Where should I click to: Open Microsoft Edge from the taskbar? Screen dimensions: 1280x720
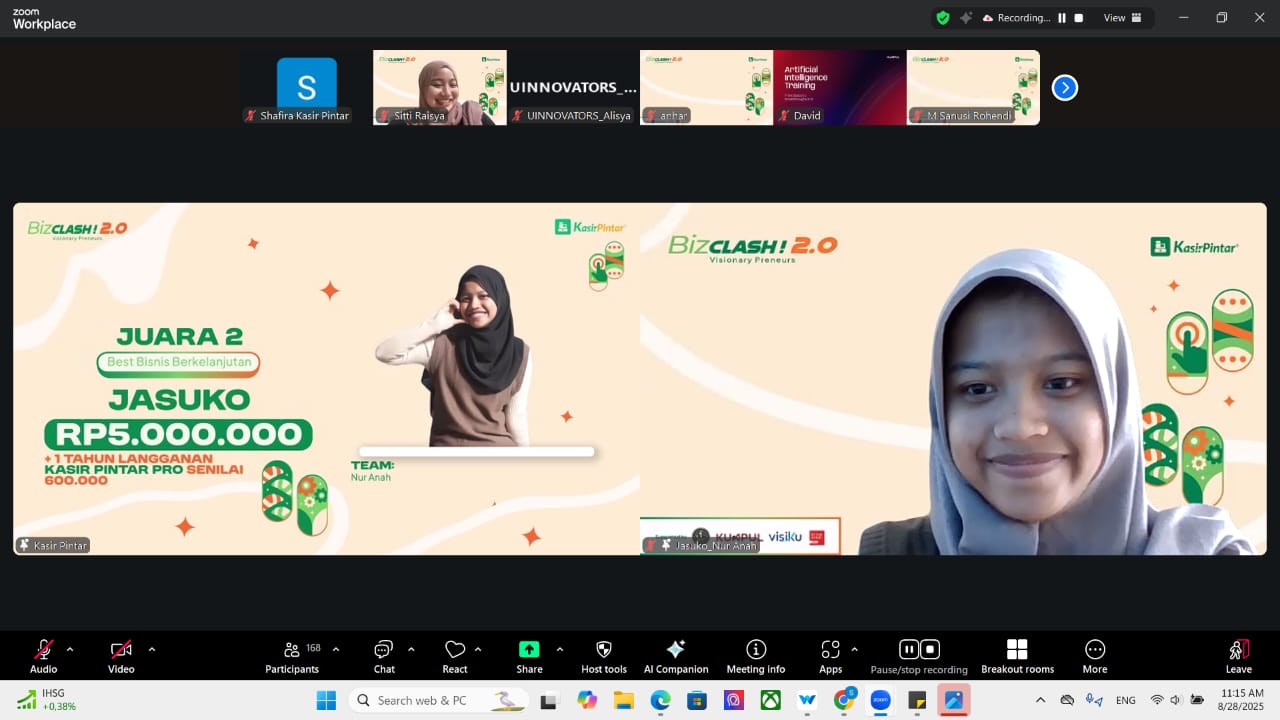pyautogui.click(x=660, y=700)
